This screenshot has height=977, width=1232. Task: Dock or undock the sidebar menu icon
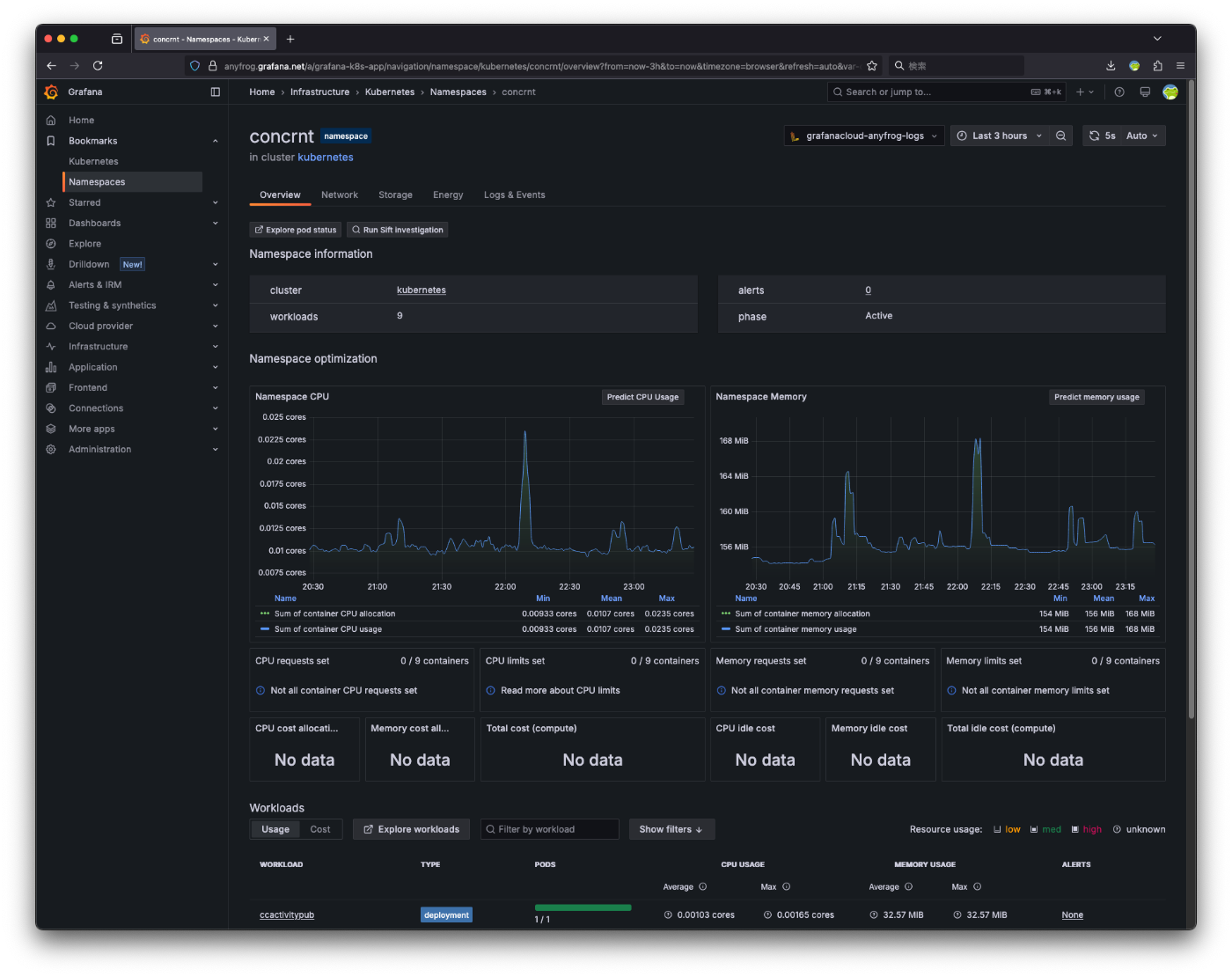[x=216, y=92]
